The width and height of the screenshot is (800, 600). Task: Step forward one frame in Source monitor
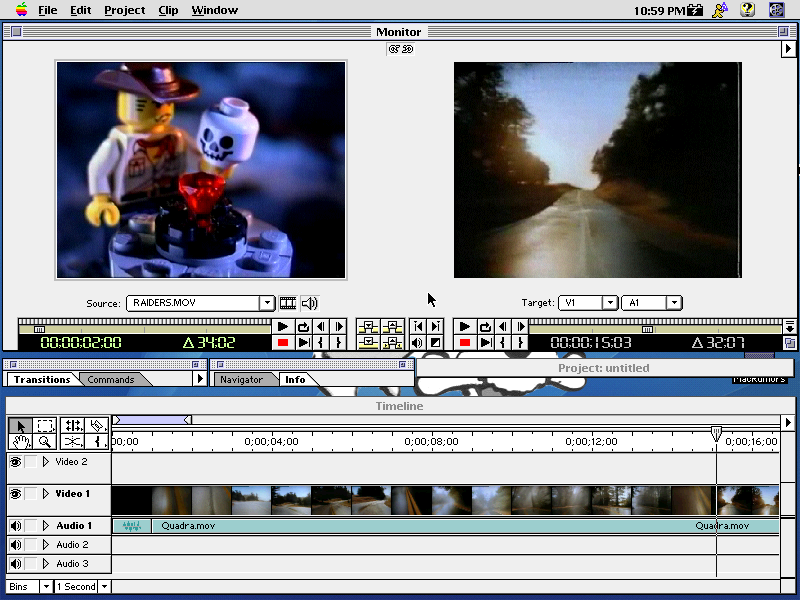(x=338, y=327)
